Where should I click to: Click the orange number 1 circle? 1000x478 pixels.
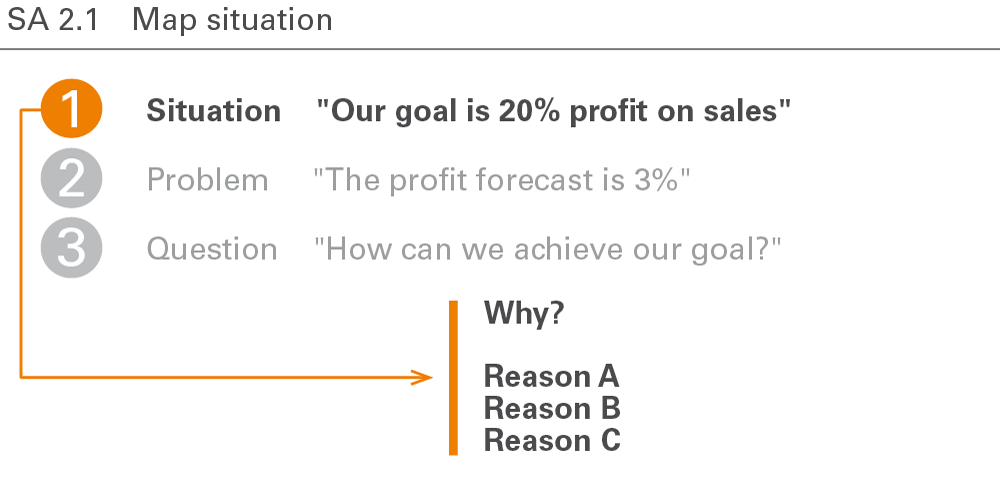(71, 108)
